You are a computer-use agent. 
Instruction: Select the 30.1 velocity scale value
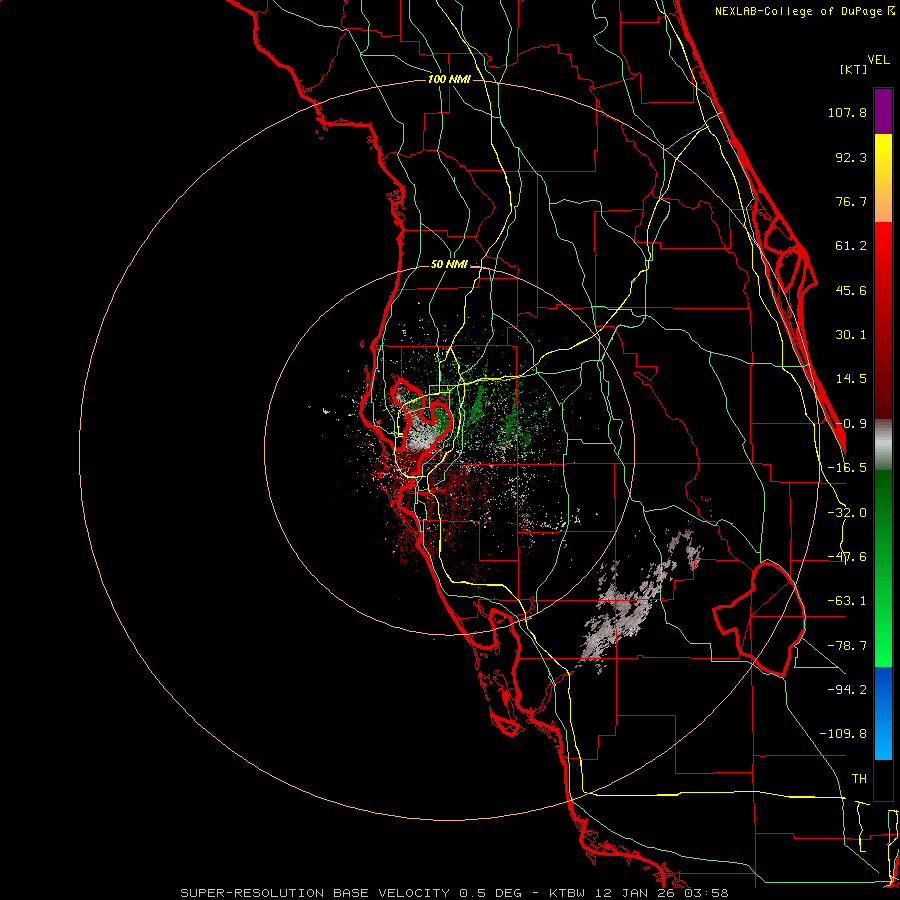pyautogui.click(x=851, y=335)
